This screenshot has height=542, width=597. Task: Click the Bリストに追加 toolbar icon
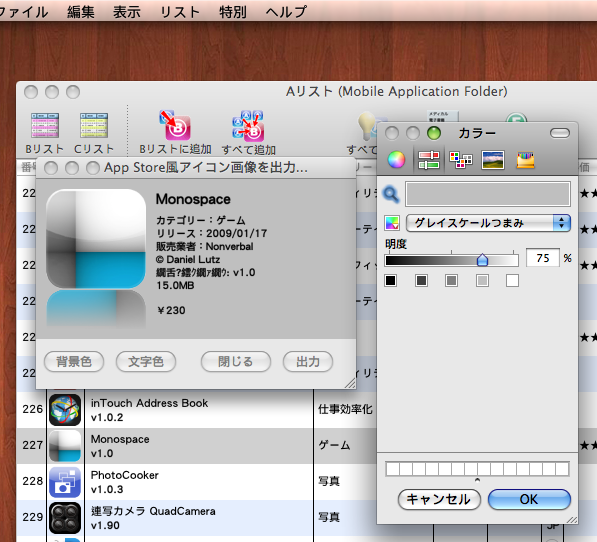pyautogui.click(x=175, y=125)
